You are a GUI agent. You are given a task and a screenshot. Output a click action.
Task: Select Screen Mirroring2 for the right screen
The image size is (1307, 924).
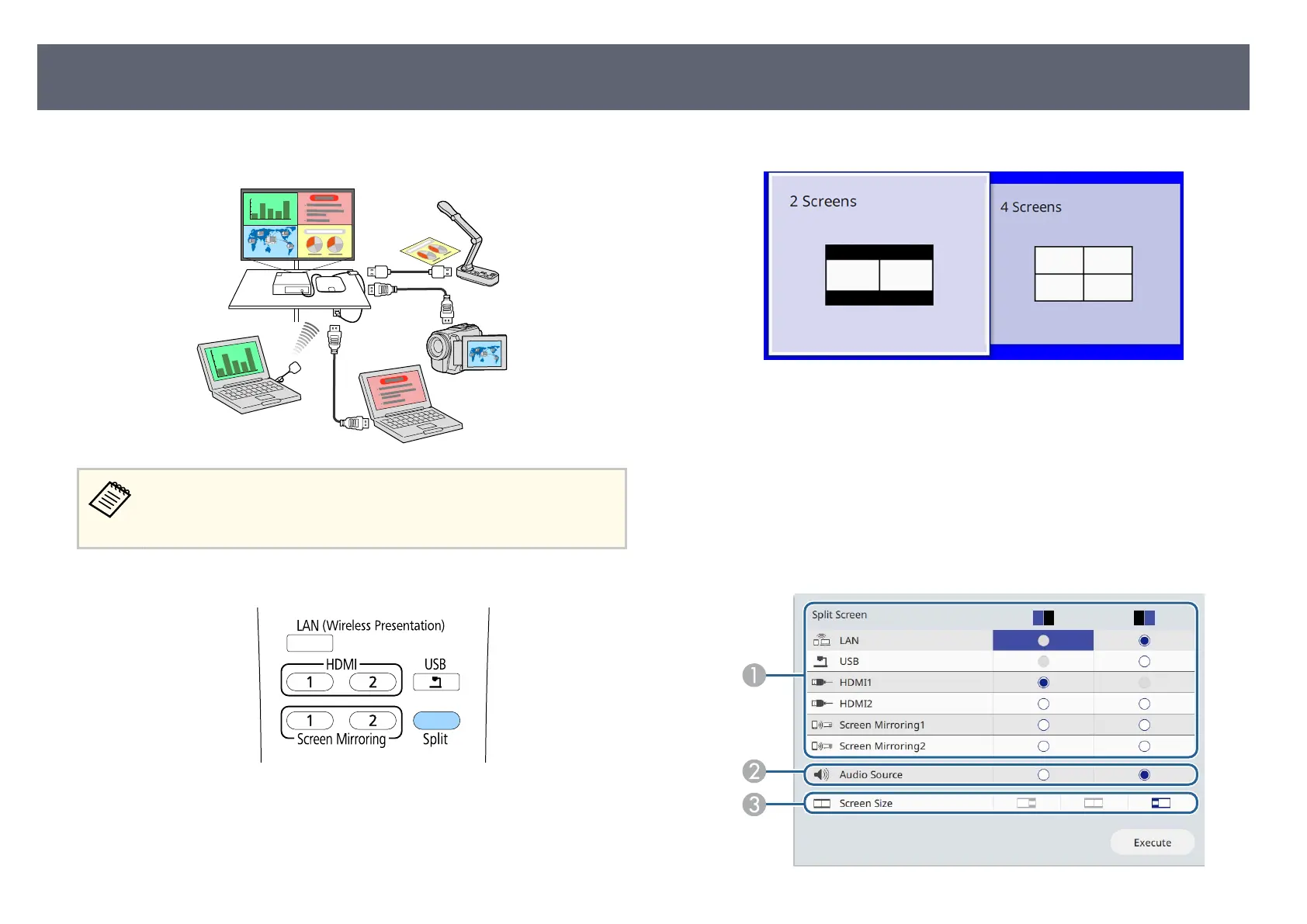coord(1144,746)
